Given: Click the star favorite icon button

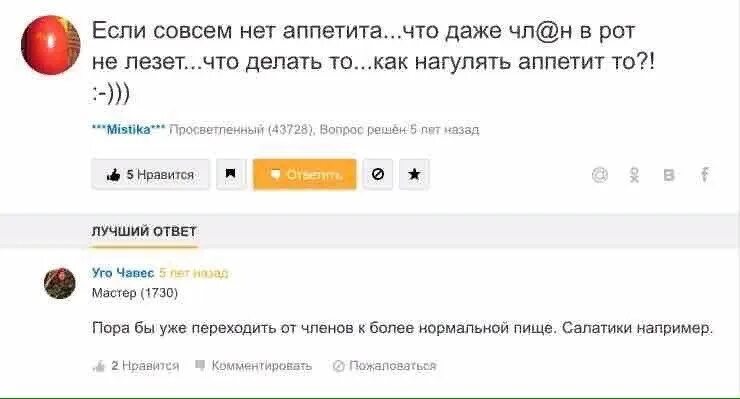Looking at the screenshot, I should coord(414,175).
